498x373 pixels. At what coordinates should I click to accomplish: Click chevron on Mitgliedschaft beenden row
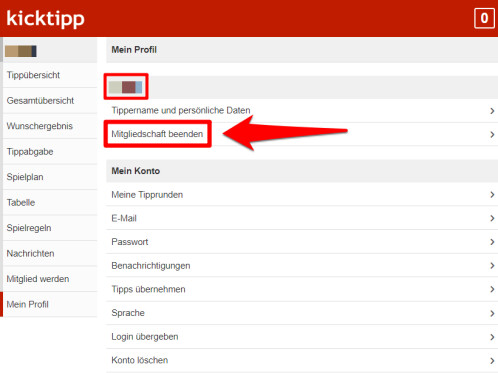[492, 134]
